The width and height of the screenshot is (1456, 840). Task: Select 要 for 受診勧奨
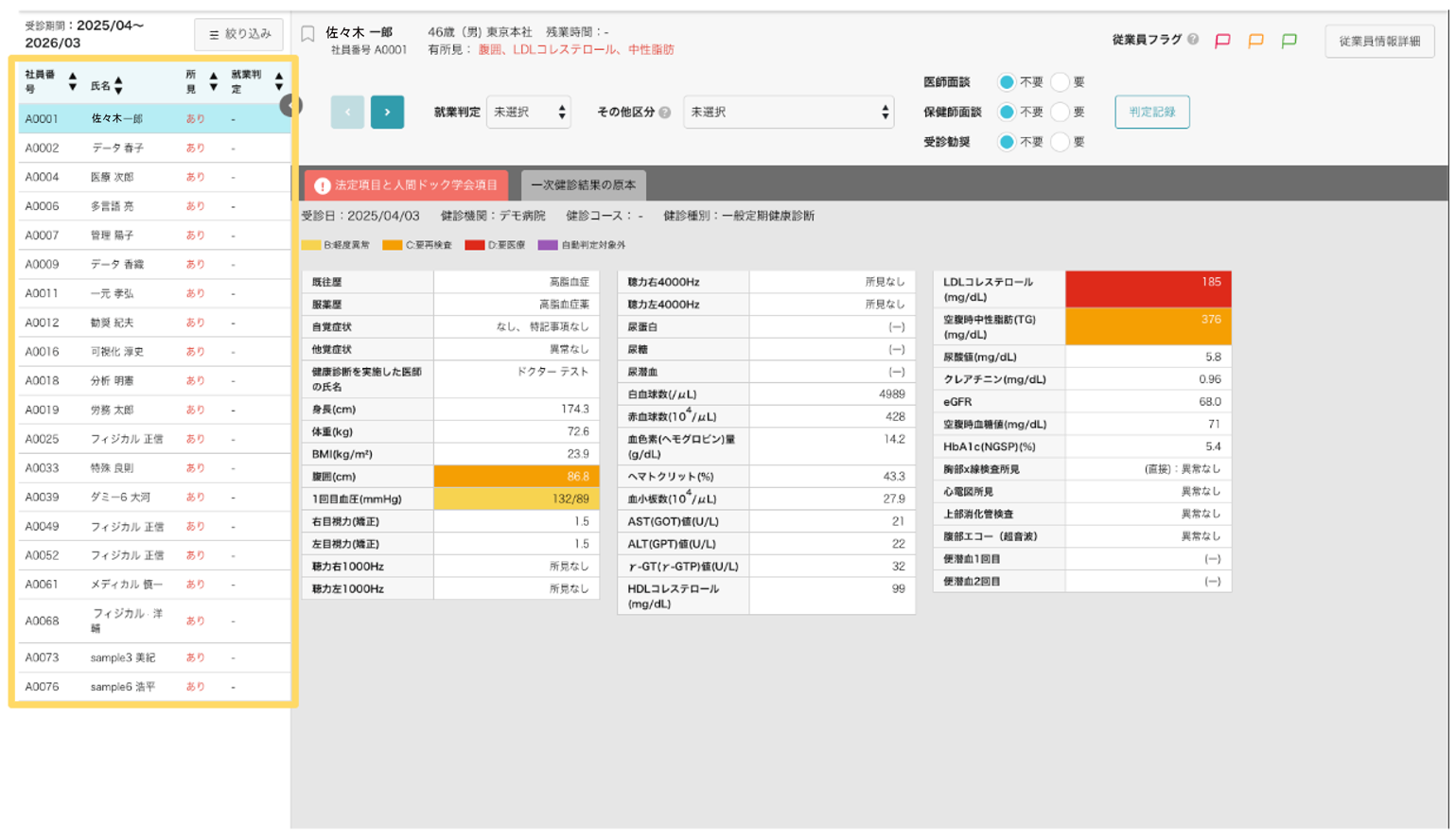(1060, 142)
